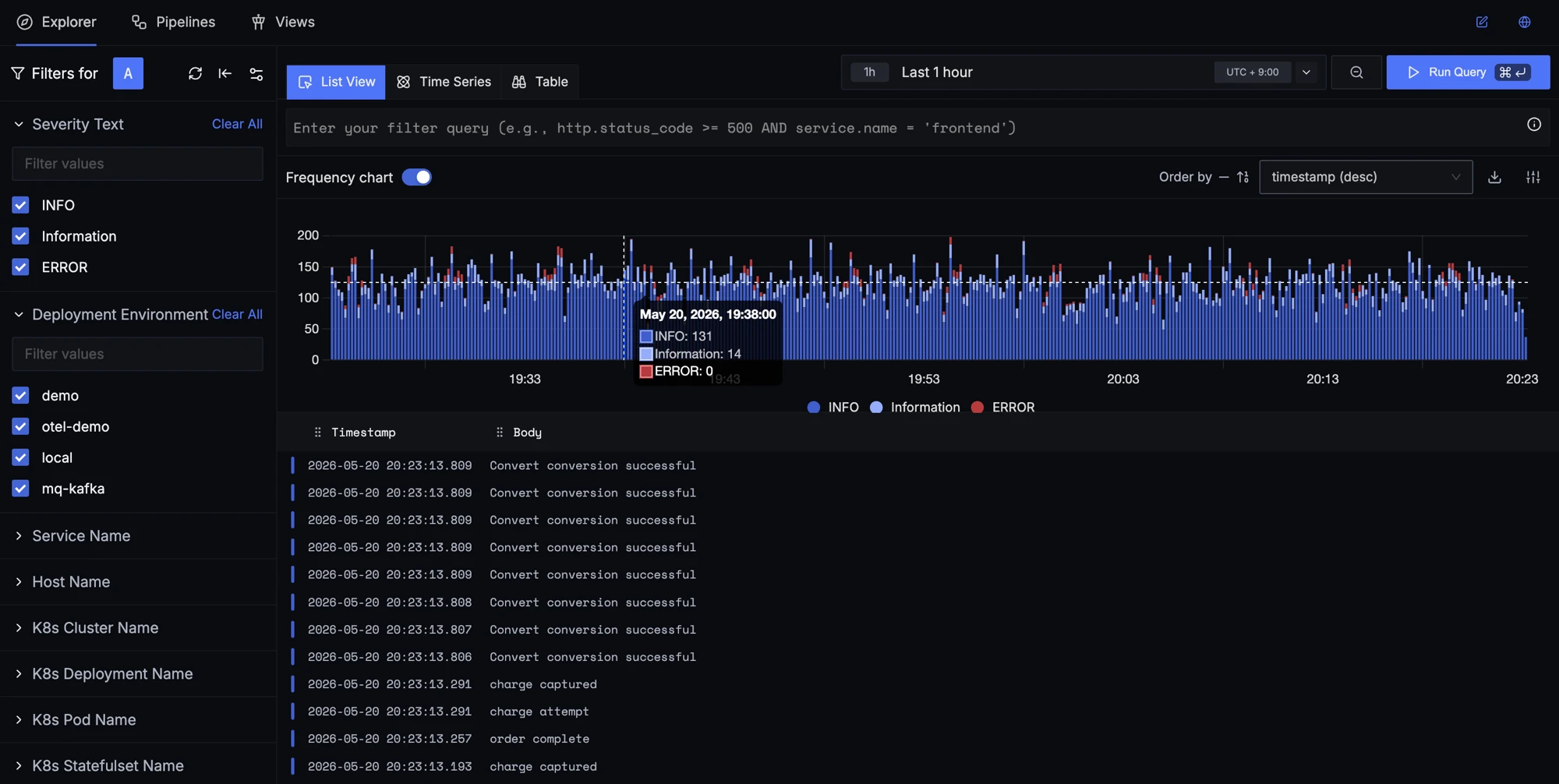
Task: Click the refresh filters icon
Action: 195,73
